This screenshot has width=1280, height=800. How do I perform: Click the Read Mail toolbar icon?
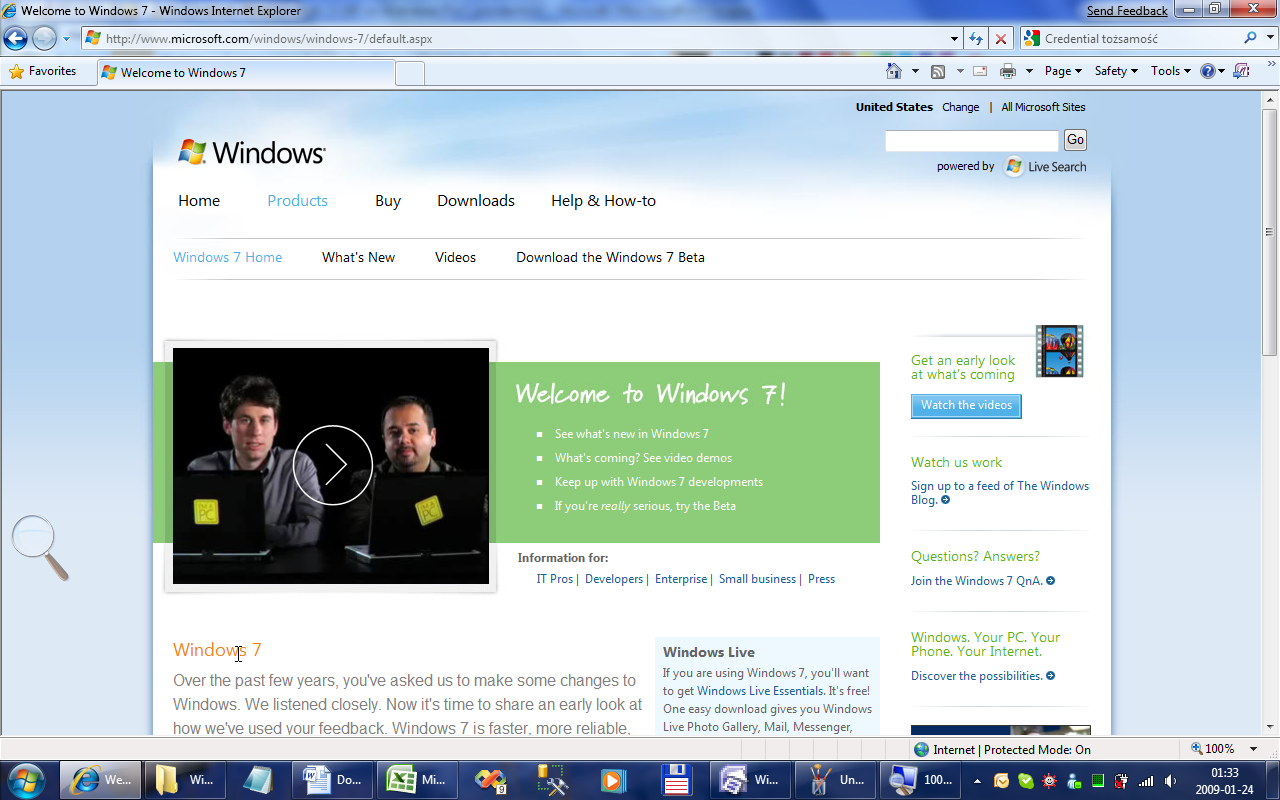[x=980, y=71]
